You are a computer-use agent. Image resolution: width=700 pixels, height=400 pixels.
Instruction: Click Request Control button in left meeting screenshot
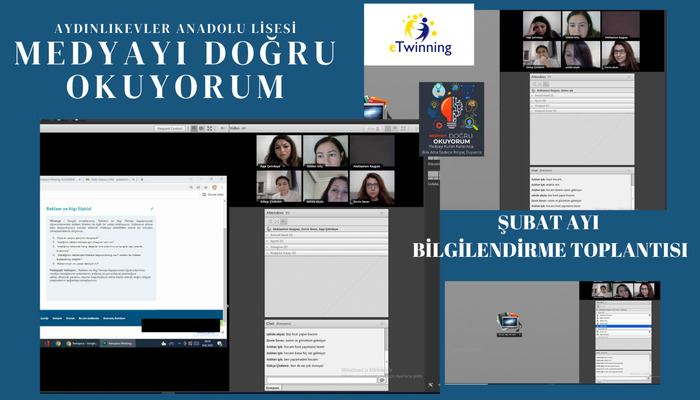[x=170, y=129]
